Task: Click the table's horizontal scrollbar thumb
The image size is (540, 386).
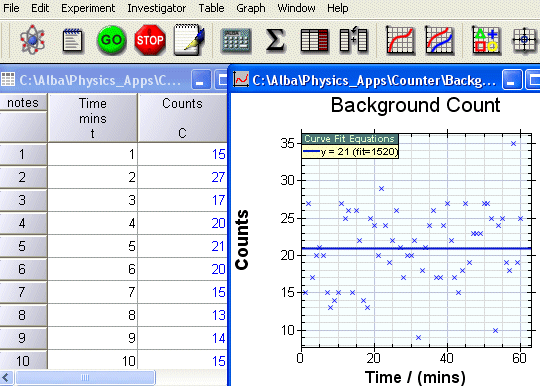Action: click(x=85, y=378)
